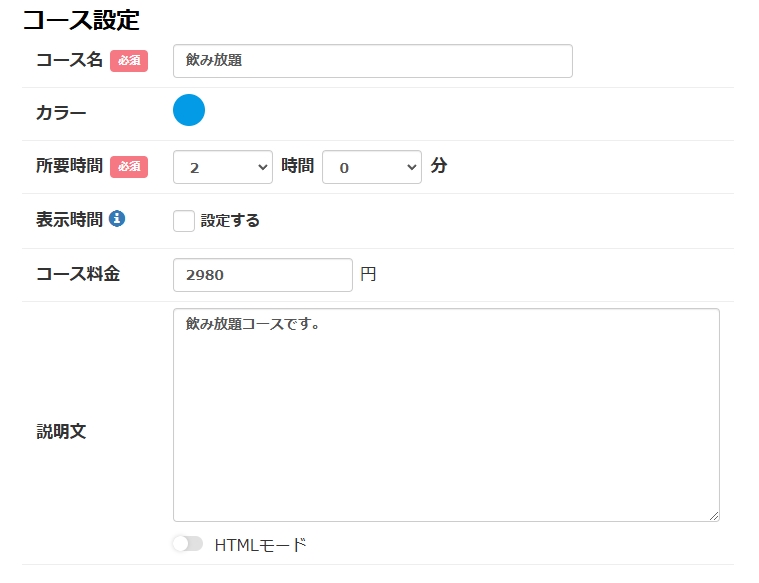759x583 pixels.
Task: Click the 表示時間 row label
Action: coord(69,219)
